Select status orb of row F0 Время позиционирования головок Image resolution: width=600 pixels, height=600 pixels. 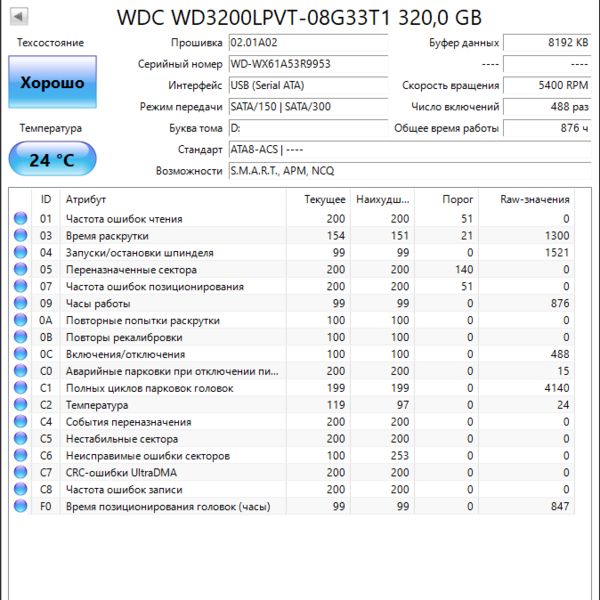pos(21,506)
